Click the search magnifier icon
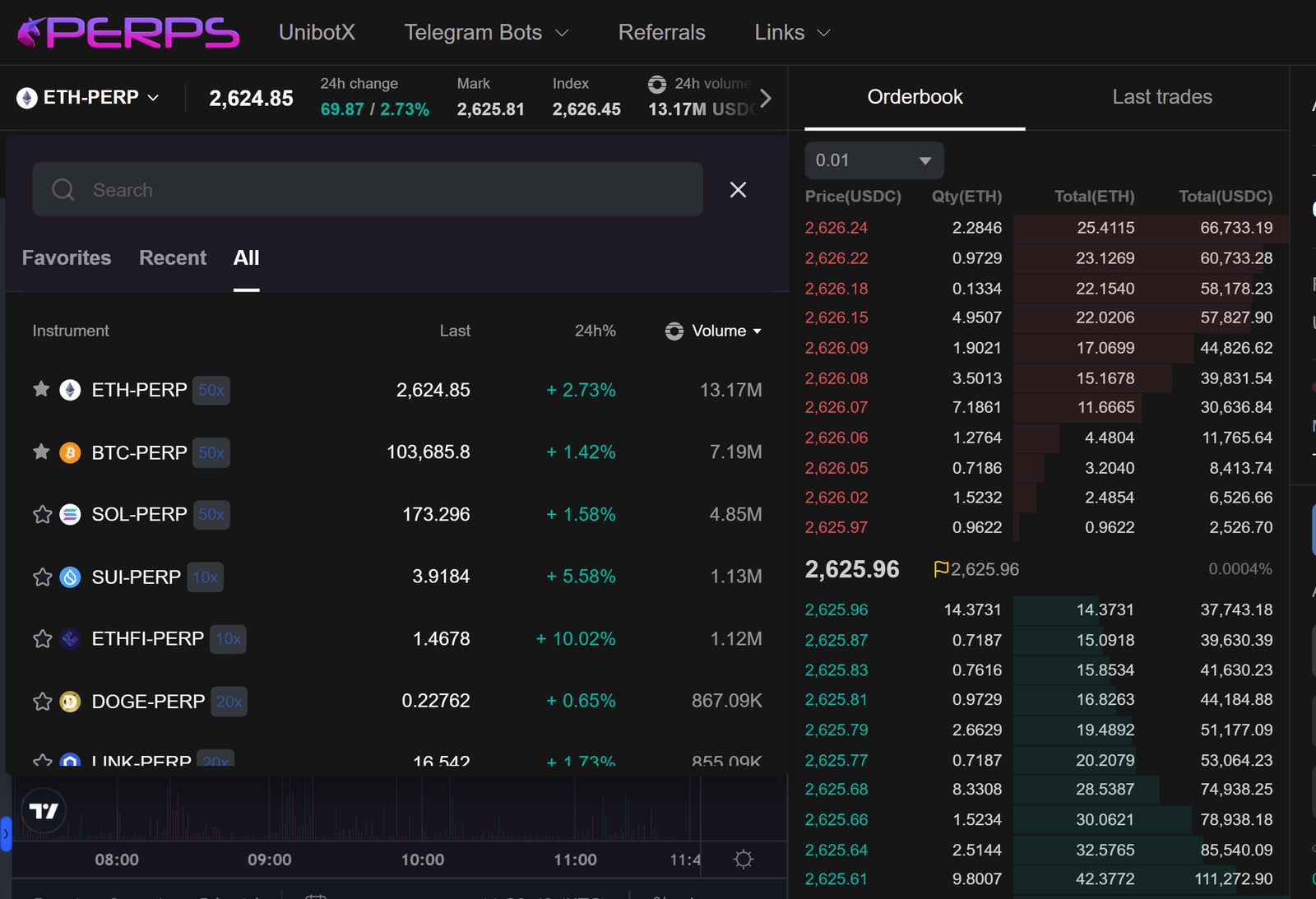 pos(63,190)
